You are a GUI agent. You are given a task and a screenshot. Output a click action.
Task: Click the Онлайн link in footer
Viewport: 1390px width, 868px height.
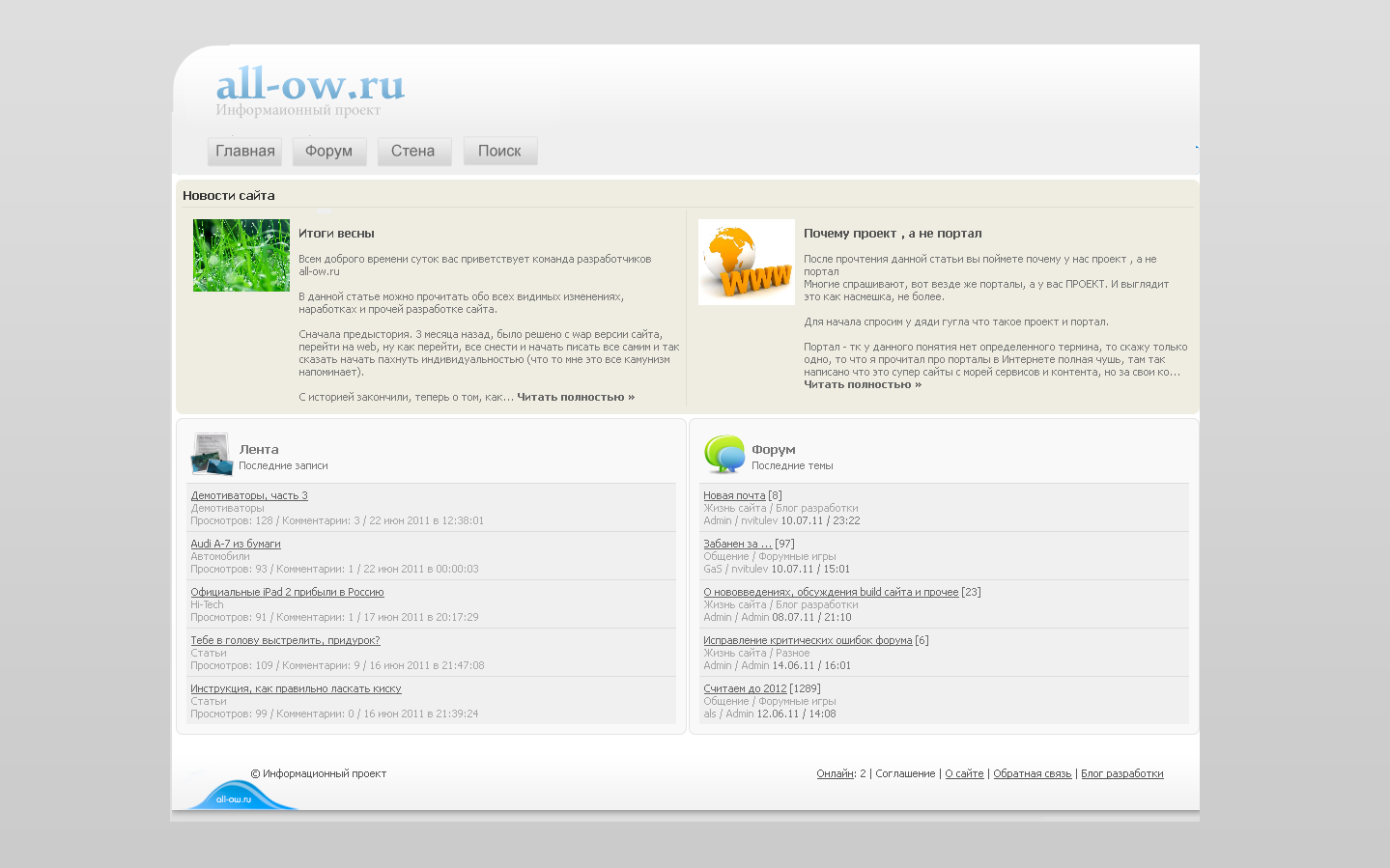point(835,773)
